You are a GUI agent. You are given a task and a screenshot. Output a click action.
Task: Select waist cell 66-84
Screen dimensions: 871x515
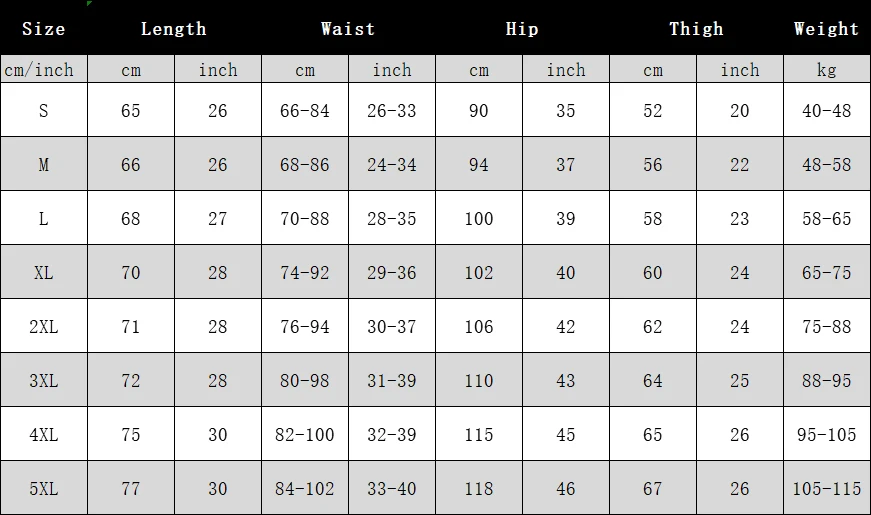tap(304, 110)
